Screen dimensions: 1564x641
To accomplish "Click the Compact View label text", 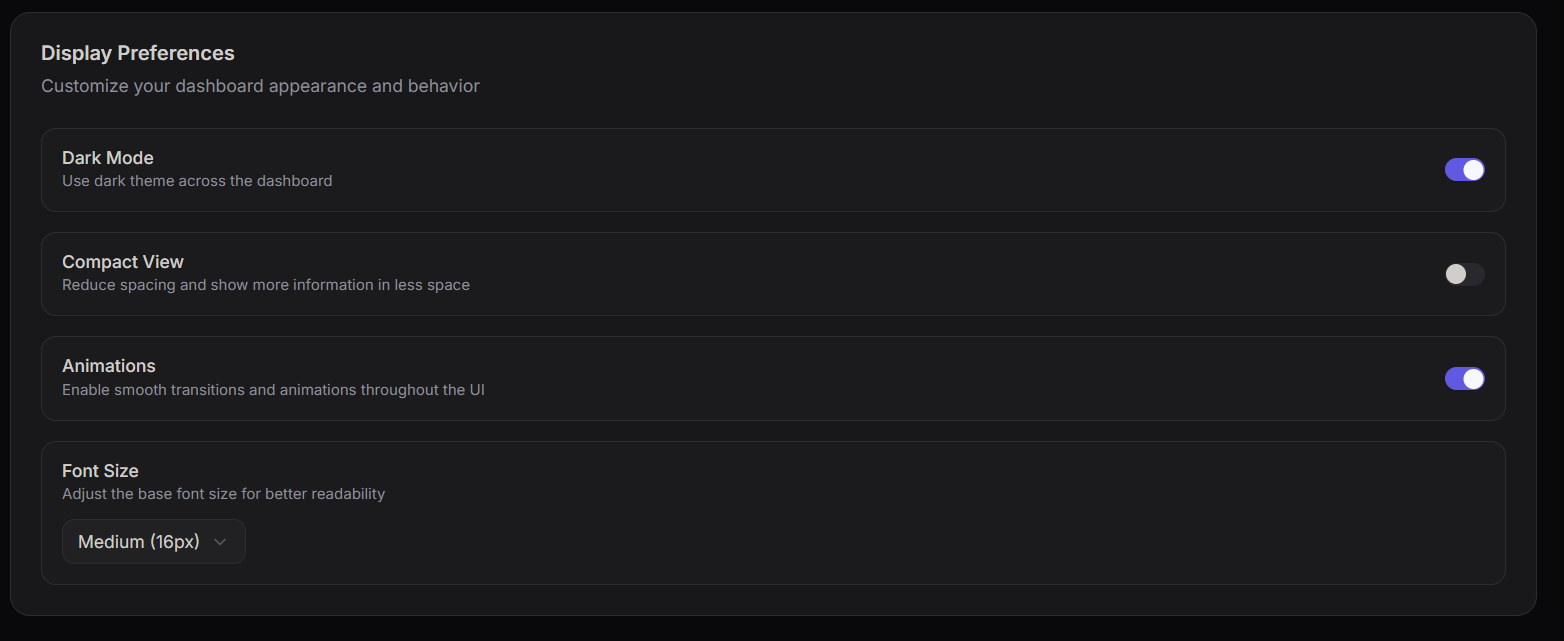I will pos(123,262).
